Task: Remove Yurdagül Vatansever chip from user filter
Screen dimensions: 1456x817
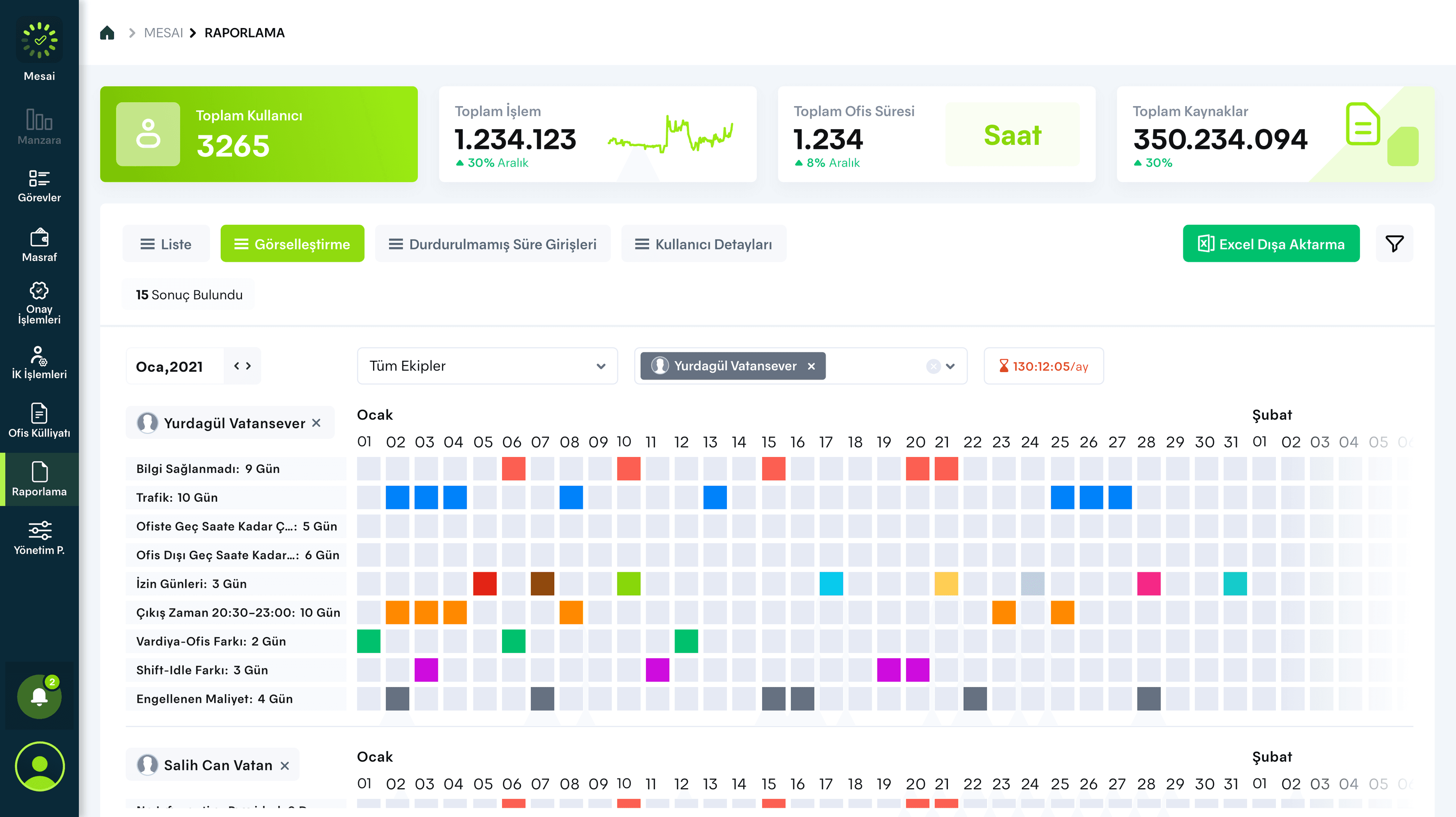Action: (x=811, y=366)
